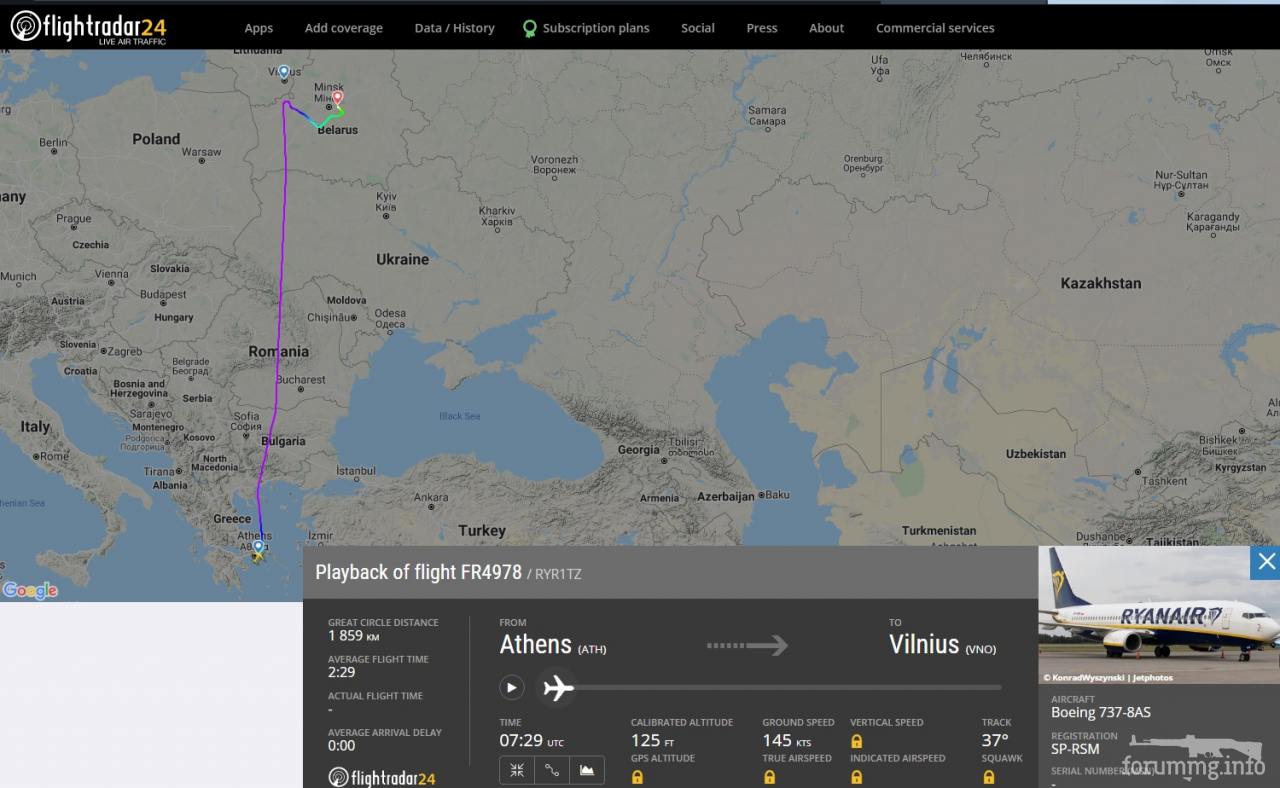The image size is (1280, 788).
Task: Click the 0:00 average arrival delay value
Action: [x=342, y=745]
